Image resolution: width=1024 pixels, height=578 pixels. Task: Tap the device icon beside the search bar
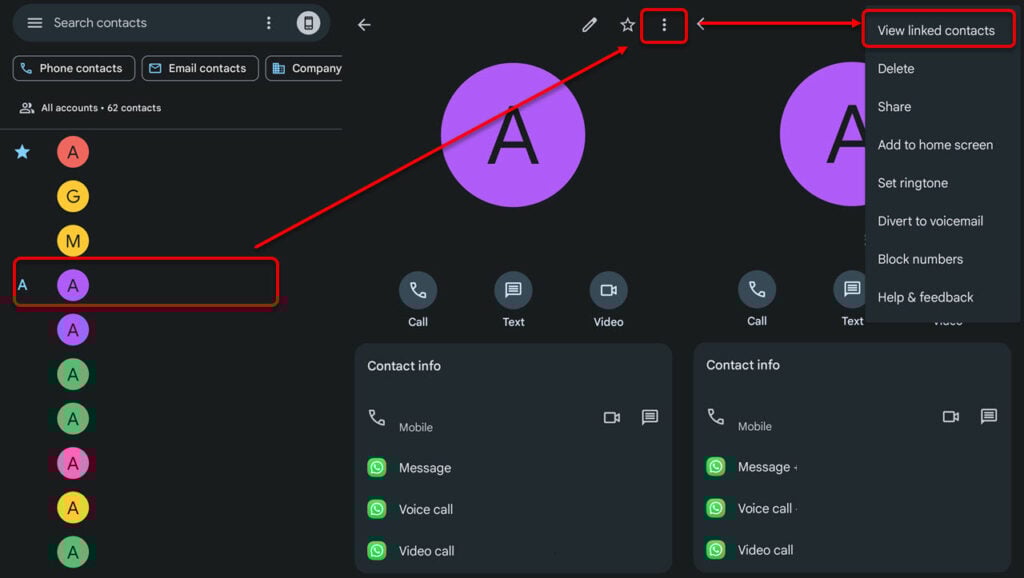coord(310,22)
